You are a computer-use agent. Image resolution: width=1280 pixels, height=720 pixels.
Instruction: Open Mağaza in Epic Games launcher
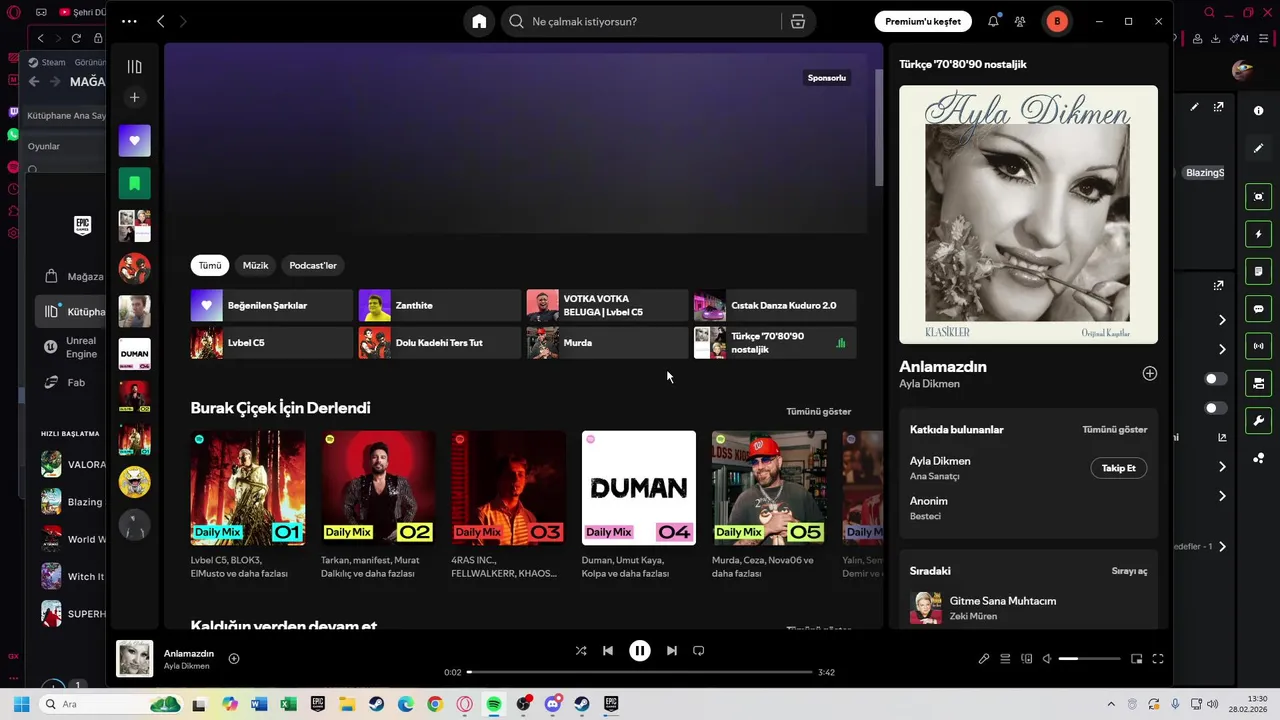click(75, 276)
